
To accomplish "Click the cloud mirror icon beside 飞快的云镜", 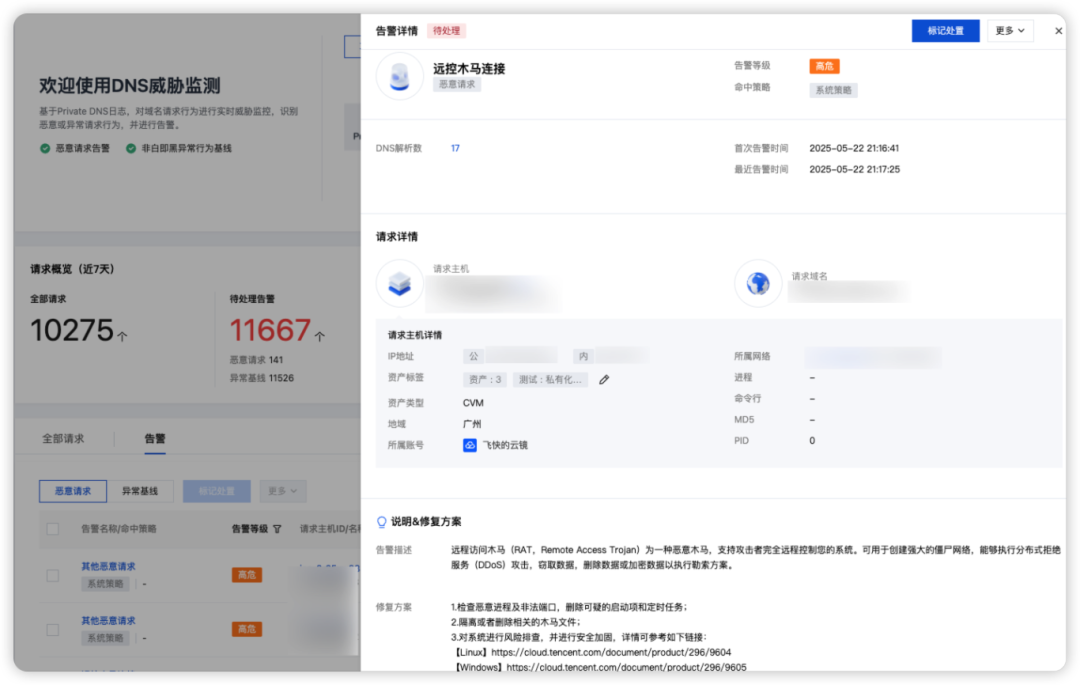I will (x=469, y=444).
